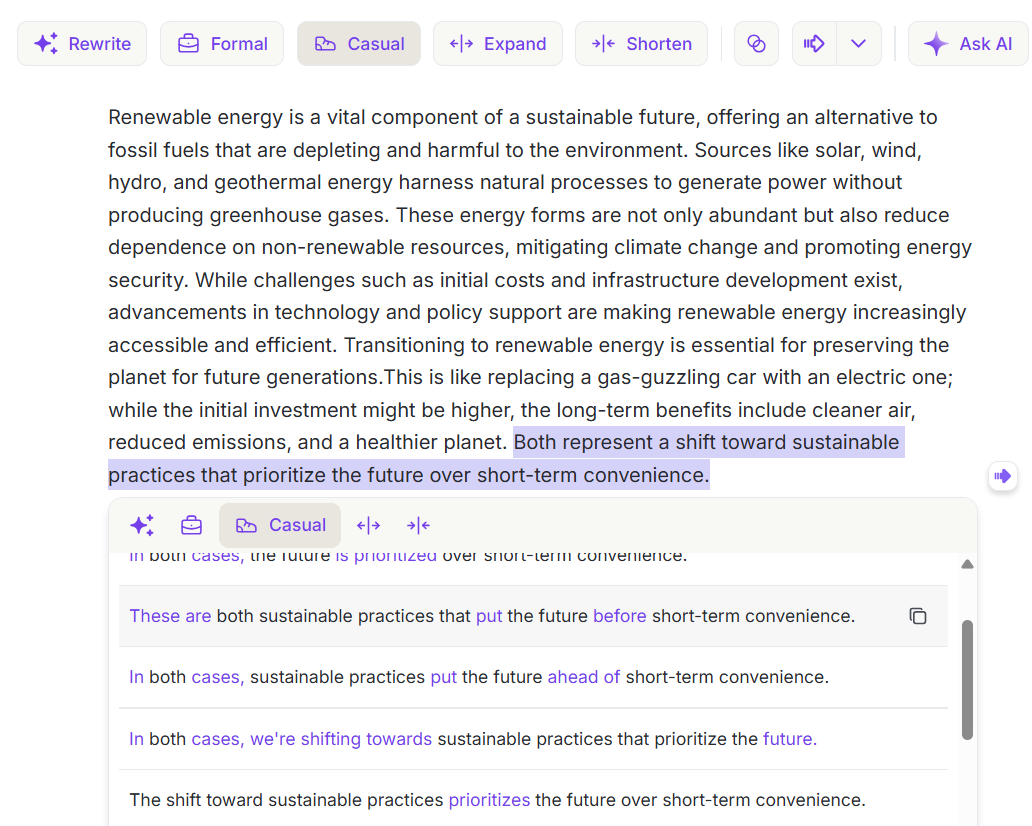Screen dimensions: 1032x826
Task: Choose the suggestion containing "ahead of short-term convenience"
Action: point(479,677)
